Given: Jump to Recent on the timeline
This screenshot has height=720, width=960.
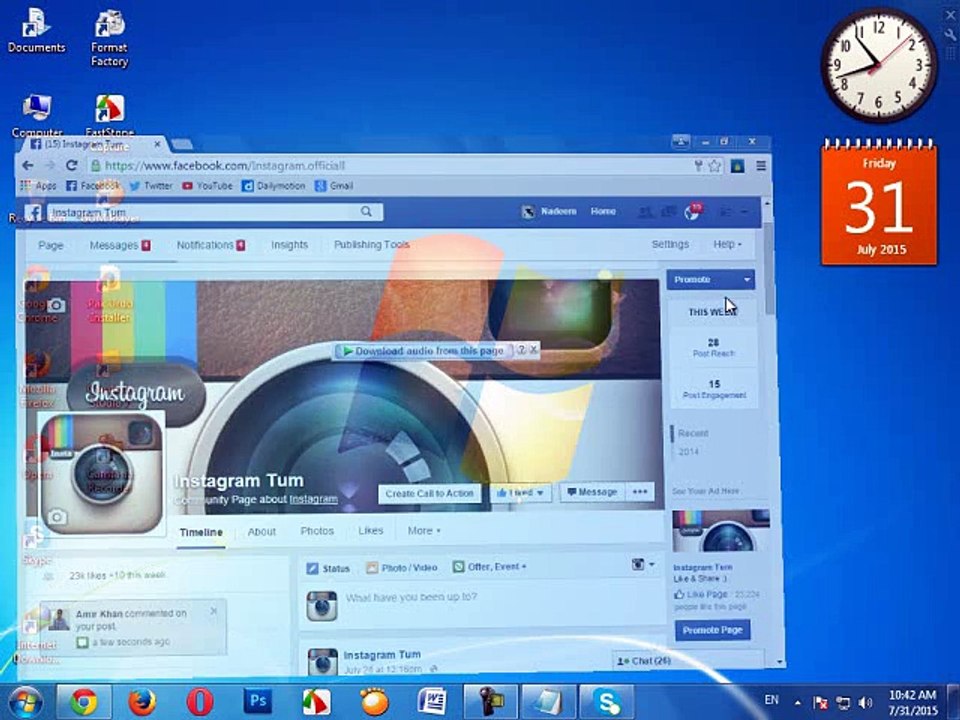Looking at the screenshot, I should tap(693, 433).
